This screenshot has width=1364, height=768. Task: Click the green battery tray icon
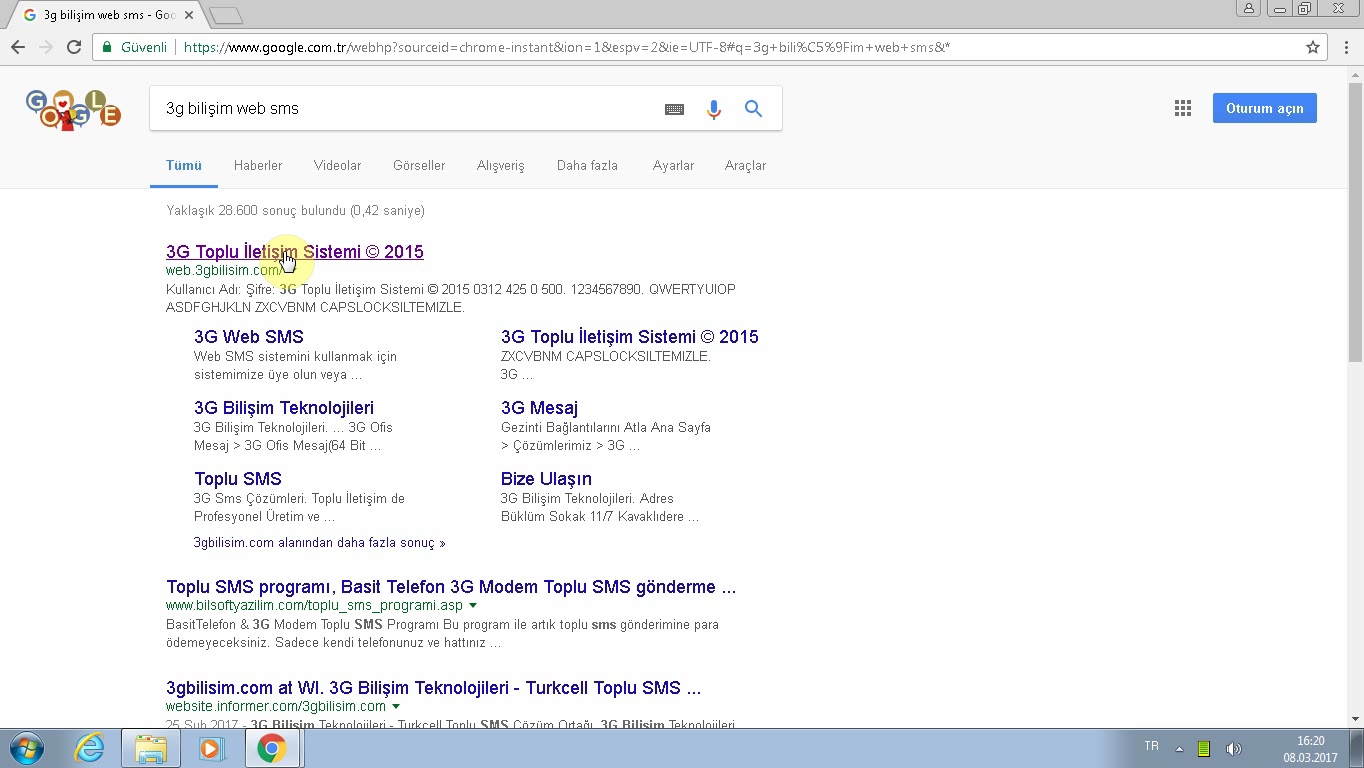1204,749
